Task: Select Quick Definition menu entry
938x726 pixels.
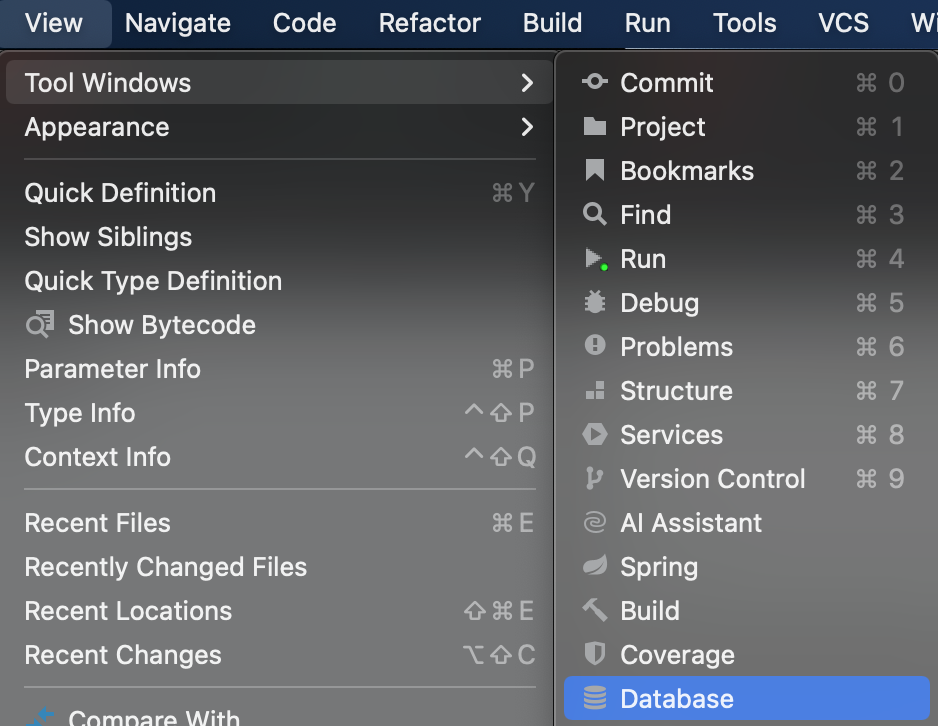Action: (120, 193)
